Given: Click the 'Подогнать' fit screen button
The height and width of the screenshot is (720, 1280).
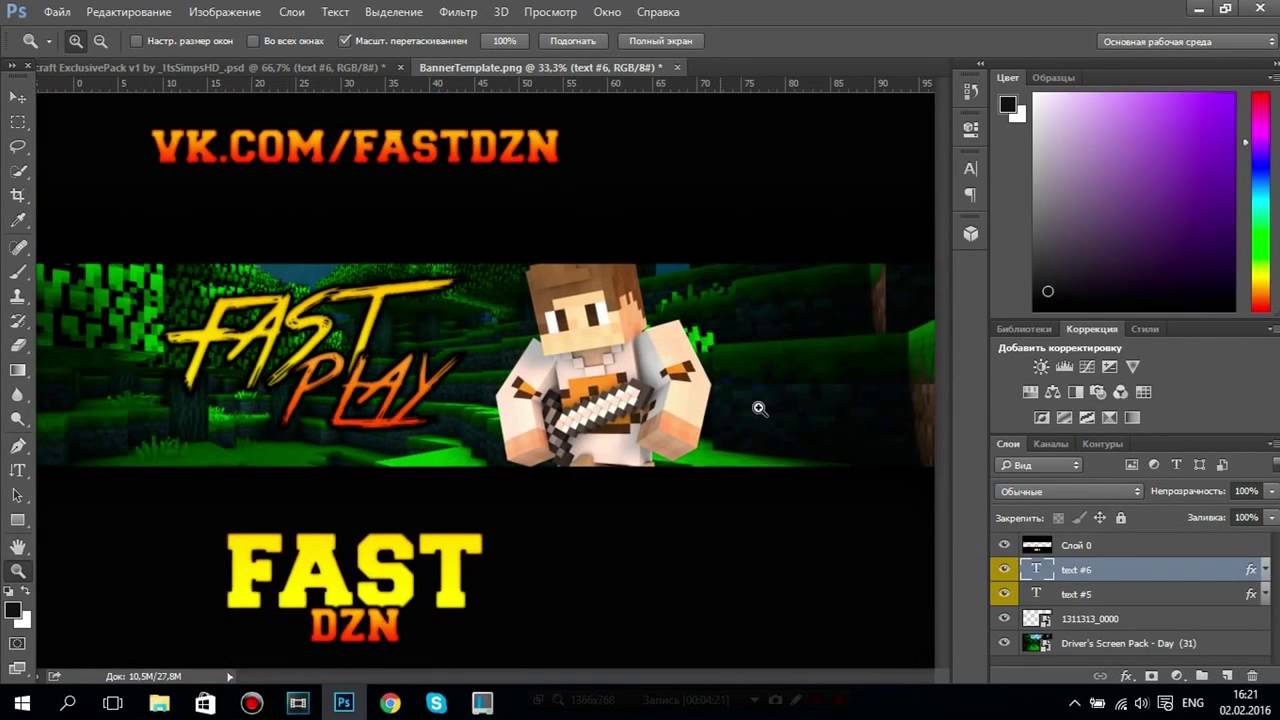Looking at the screenshot, I should coord(573,41).
